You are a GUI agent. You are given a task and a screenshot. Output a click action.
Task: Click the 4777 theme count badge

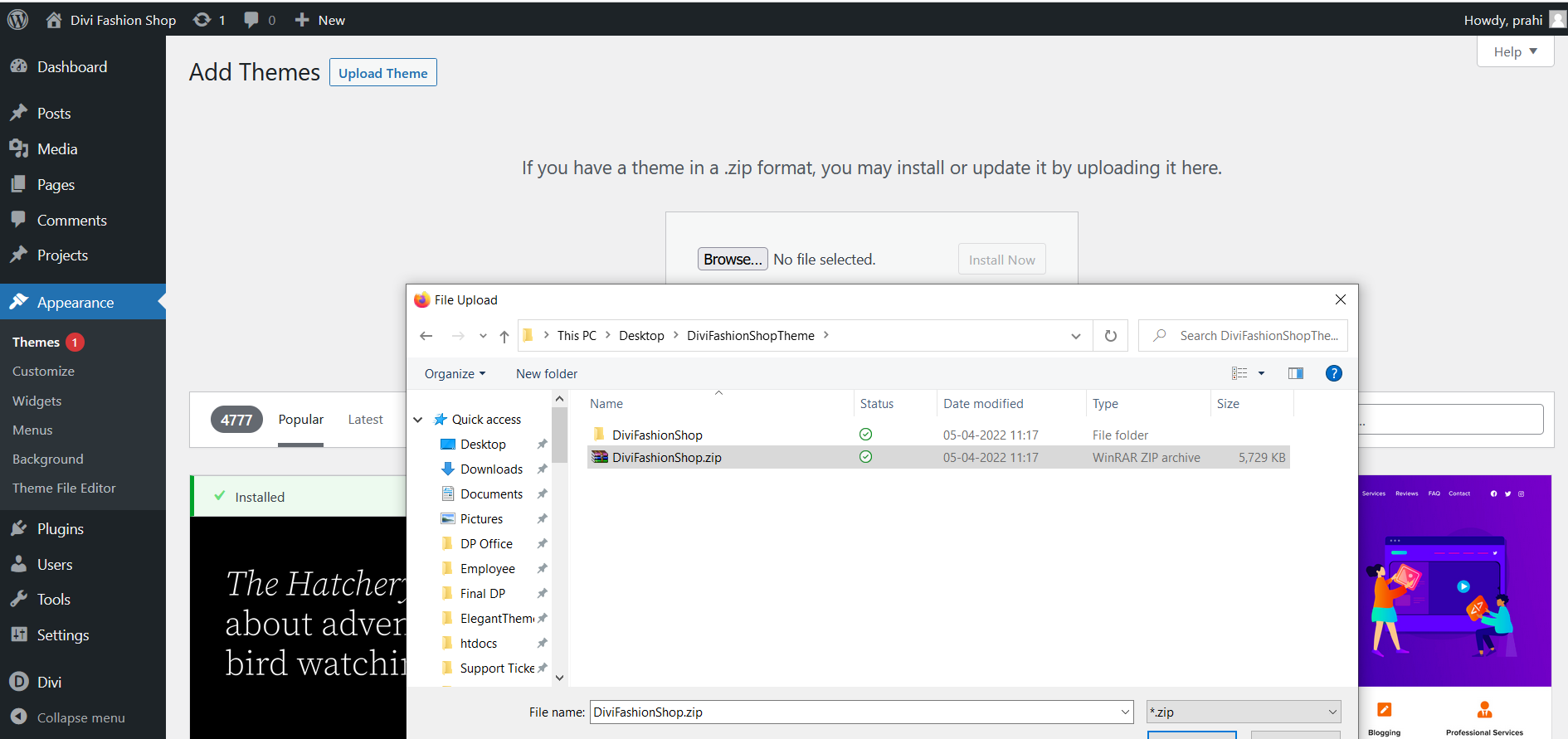[236, 420]
